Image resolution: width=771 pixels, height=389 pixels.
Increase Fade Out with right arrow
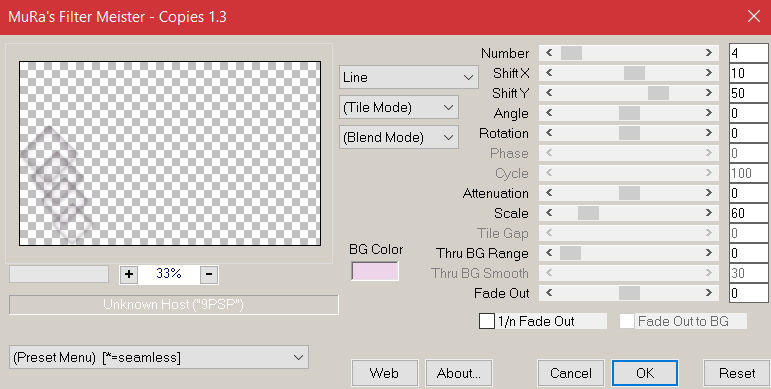coord(709,293)
